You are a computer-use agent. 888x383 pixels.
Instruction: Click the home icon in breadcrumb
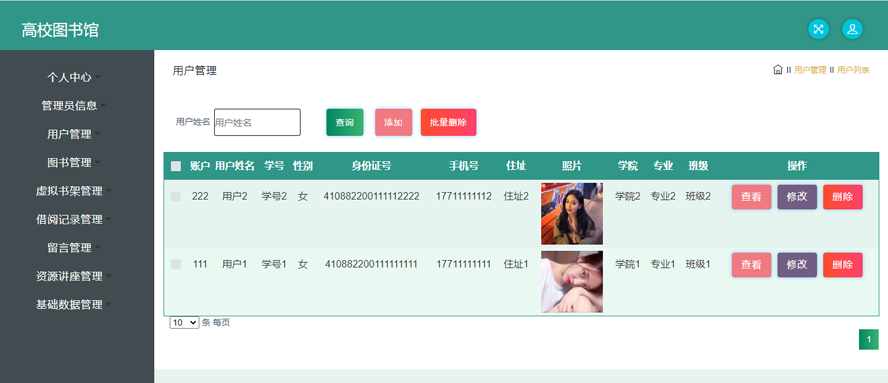pyautogui.click(x=778, y=70)
